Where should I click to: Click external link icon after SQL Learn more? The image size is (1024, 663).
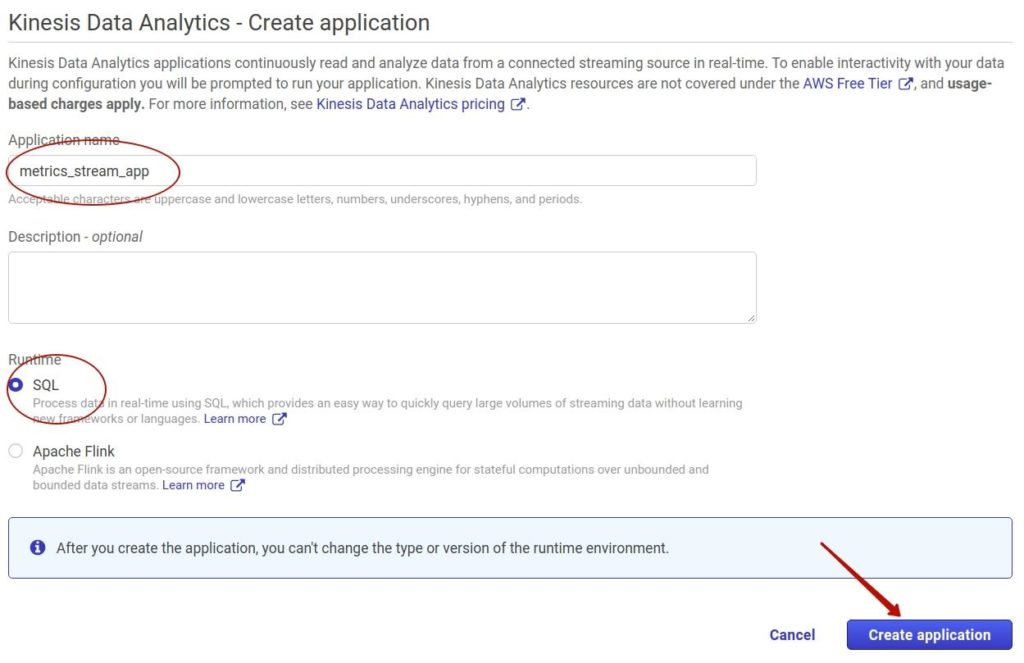click(x=279, y=419)
